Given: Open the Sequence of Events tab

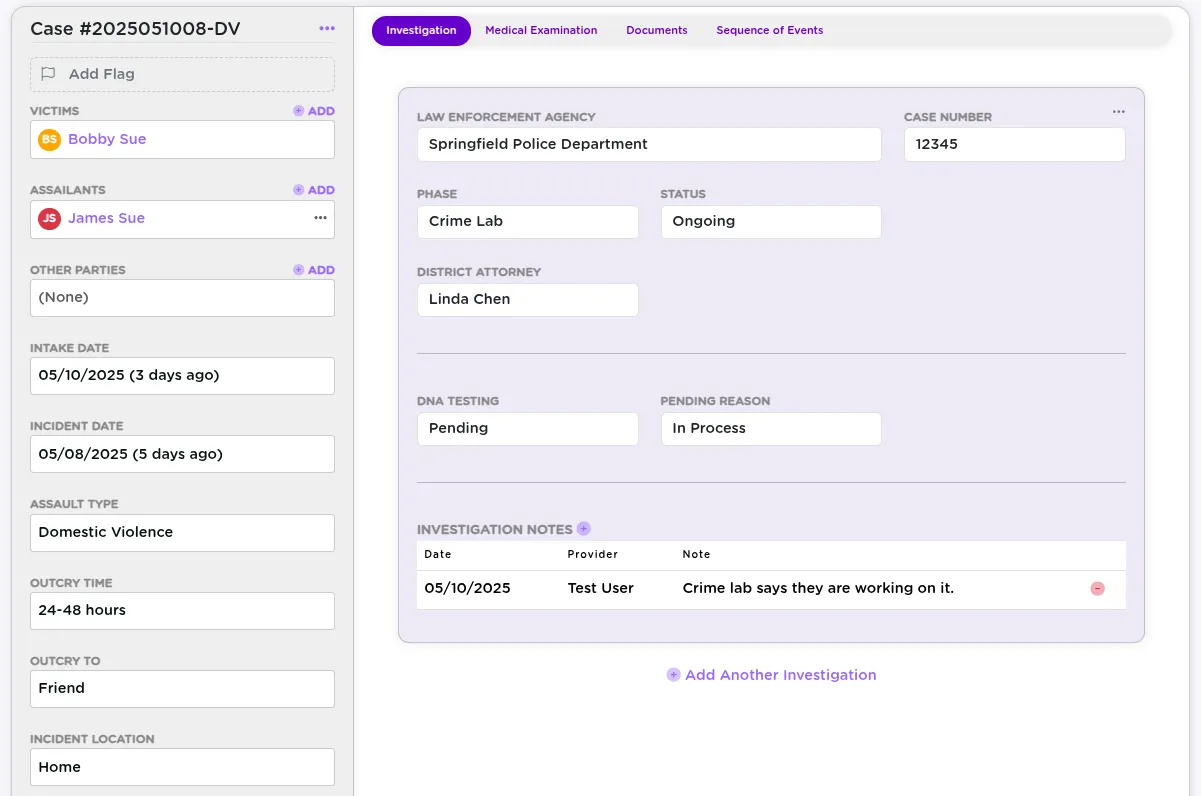Looking at the screenshot, I should [769, 30].
